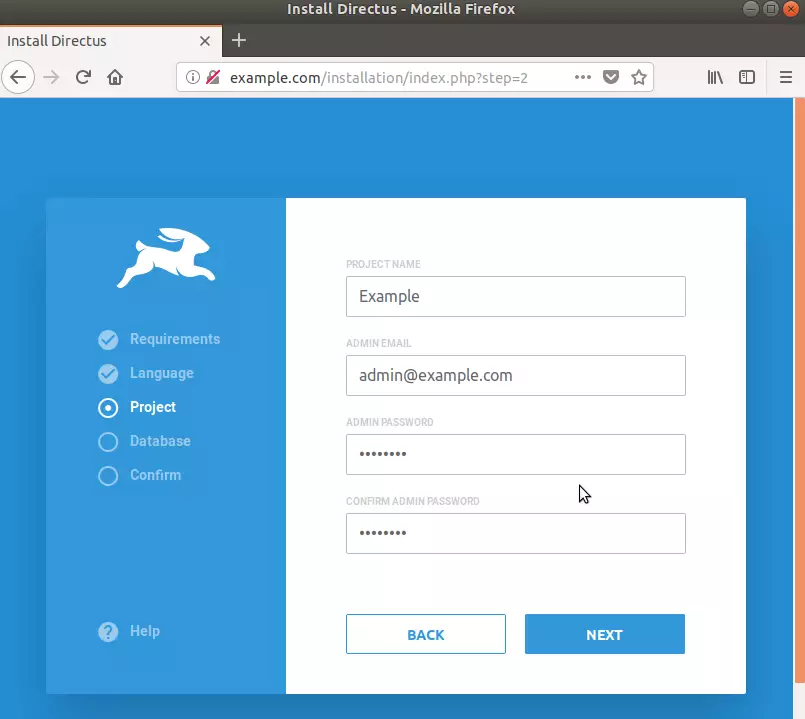The image size is (805, 719).
Task: Focus the Admin Password field
Action: point(515,455)
